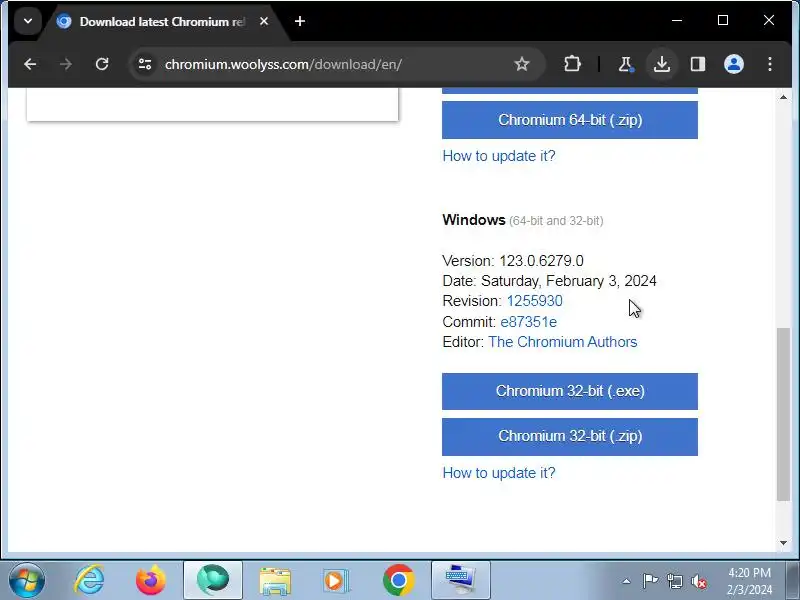Open revision 1255930 link
The width and height of the screenshot is (800, 600).
534,301
